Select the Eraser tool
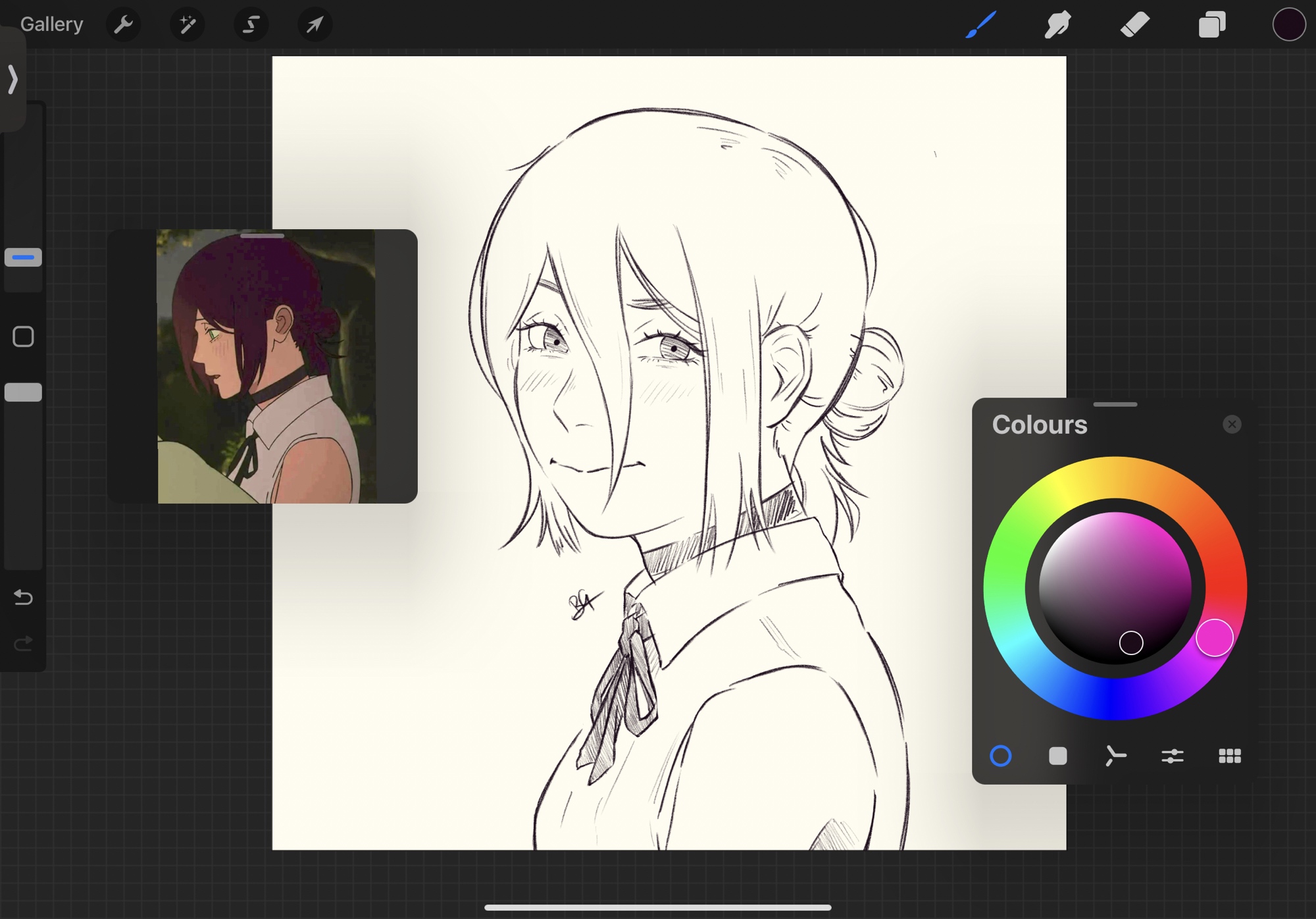1316x919 pixels. click(1134, 25)
